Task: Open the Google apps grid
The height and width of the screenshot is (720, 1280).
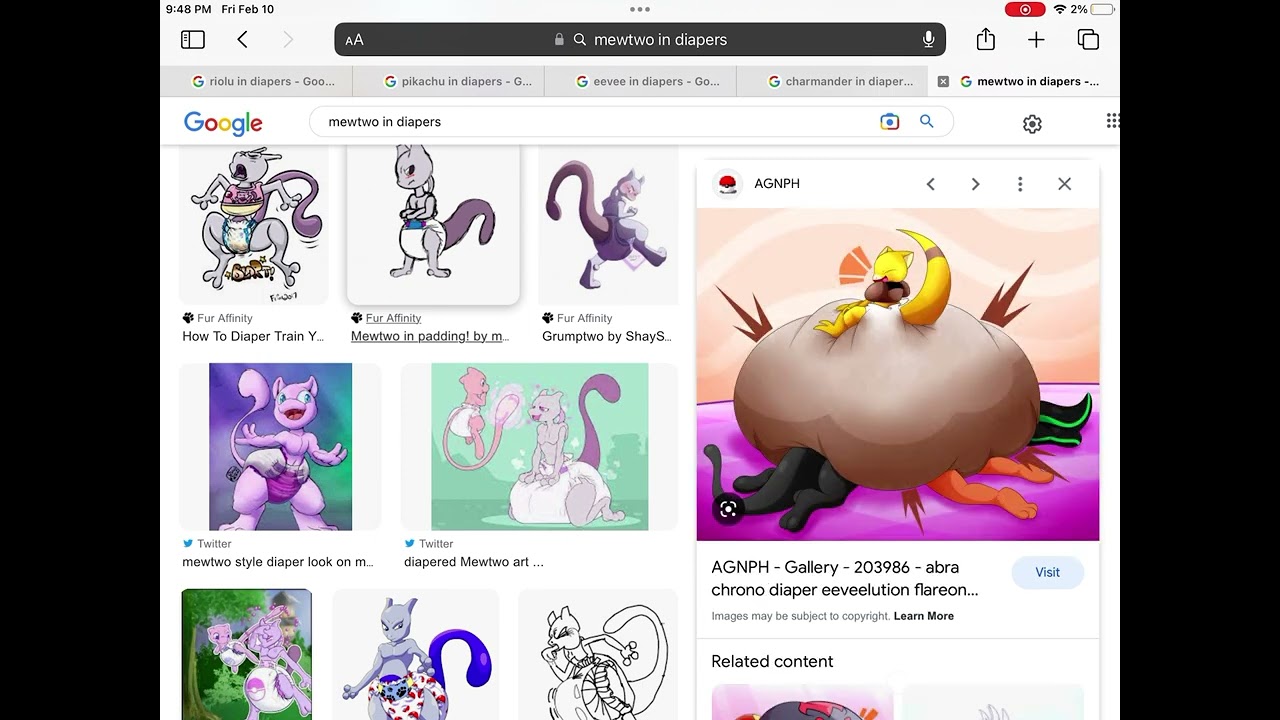Action: coord(1112,121)
